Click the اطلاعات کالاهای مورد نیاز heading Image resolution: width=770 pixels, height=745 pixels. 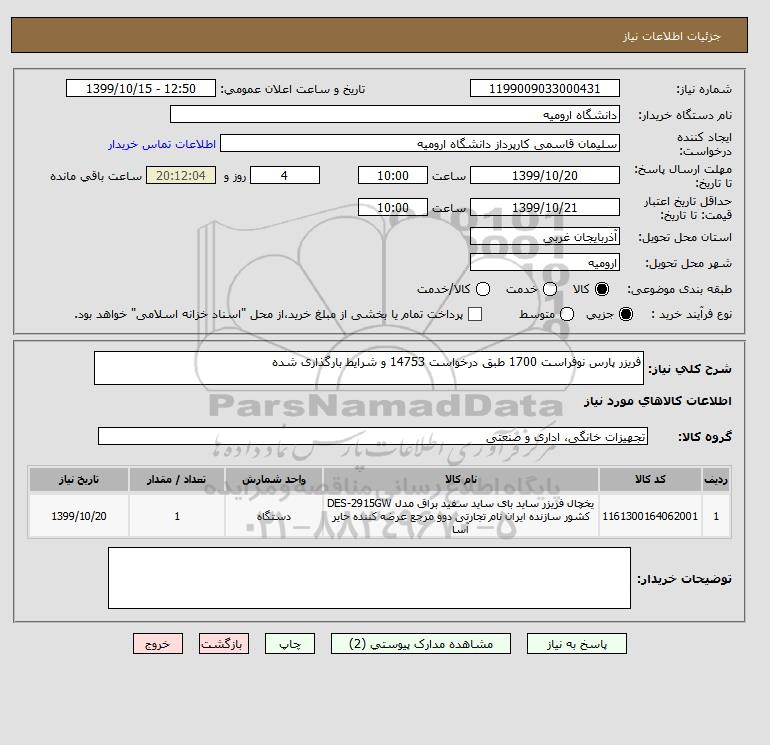click(658, 401)
